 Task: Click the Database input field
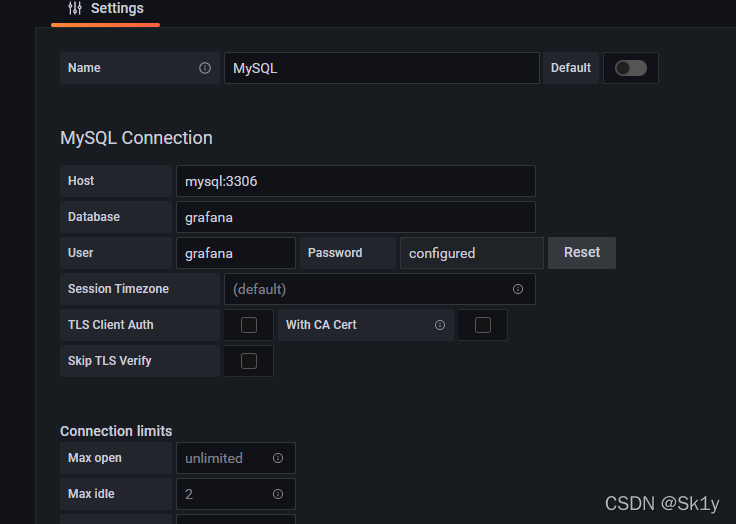355,217
